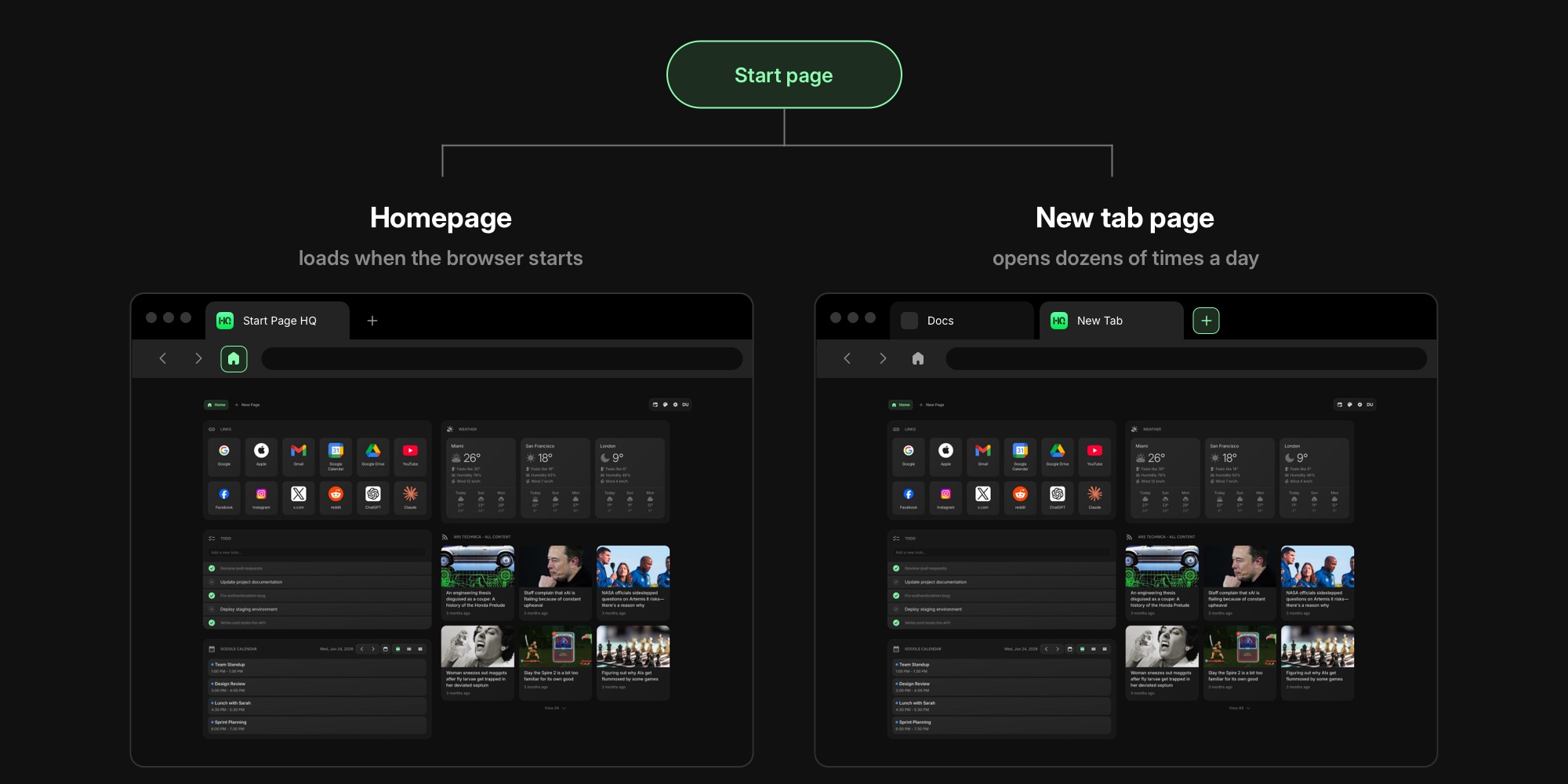Select the green Home page tab in Homepage window
This screenshot has height=784, width=1568.
click(216, 405)
